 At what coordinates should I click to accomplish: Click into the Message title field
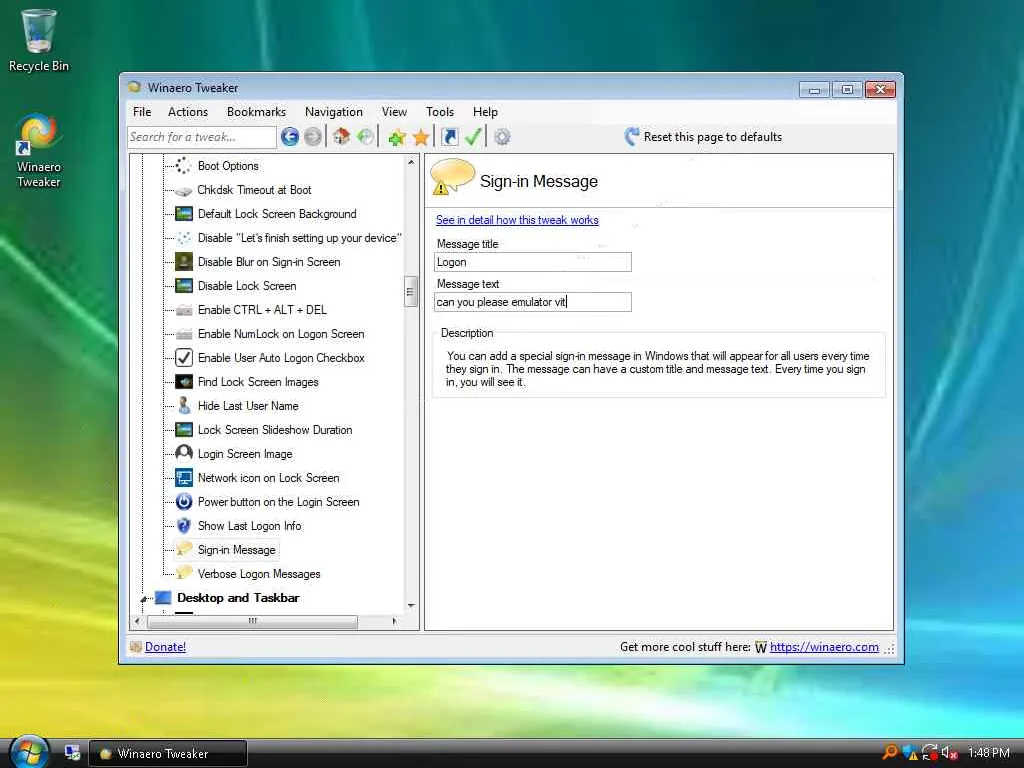click(x=533, y=262)
